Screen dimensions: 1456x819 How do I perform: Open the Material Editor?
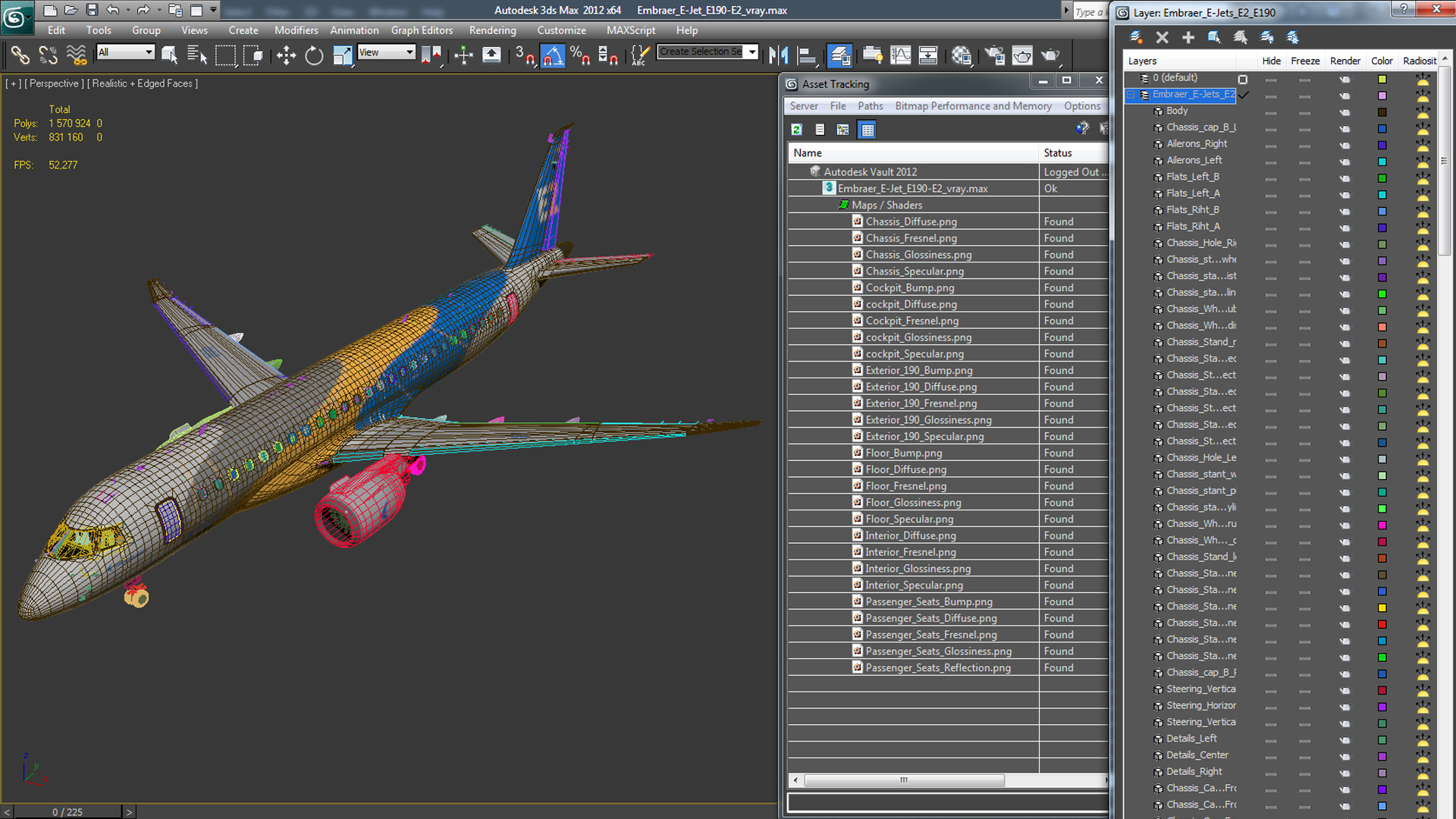[x=962, y=55]
